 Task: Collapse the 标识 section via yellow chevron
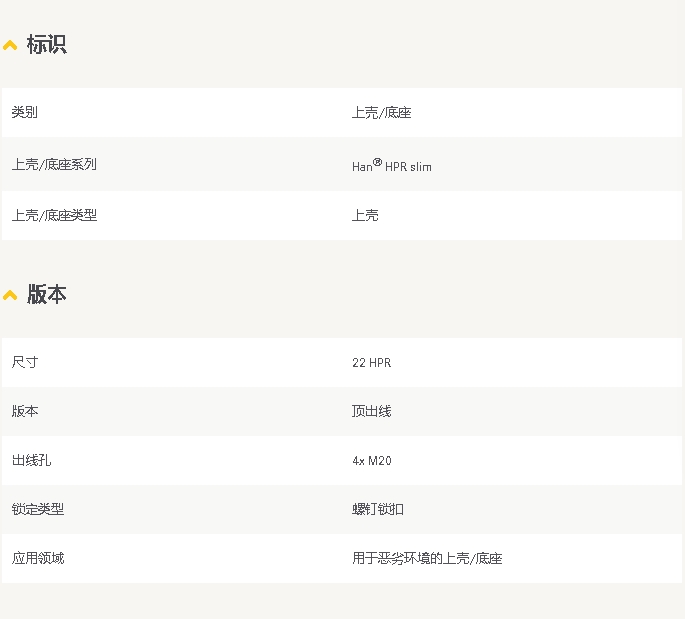tap(10, 46)
